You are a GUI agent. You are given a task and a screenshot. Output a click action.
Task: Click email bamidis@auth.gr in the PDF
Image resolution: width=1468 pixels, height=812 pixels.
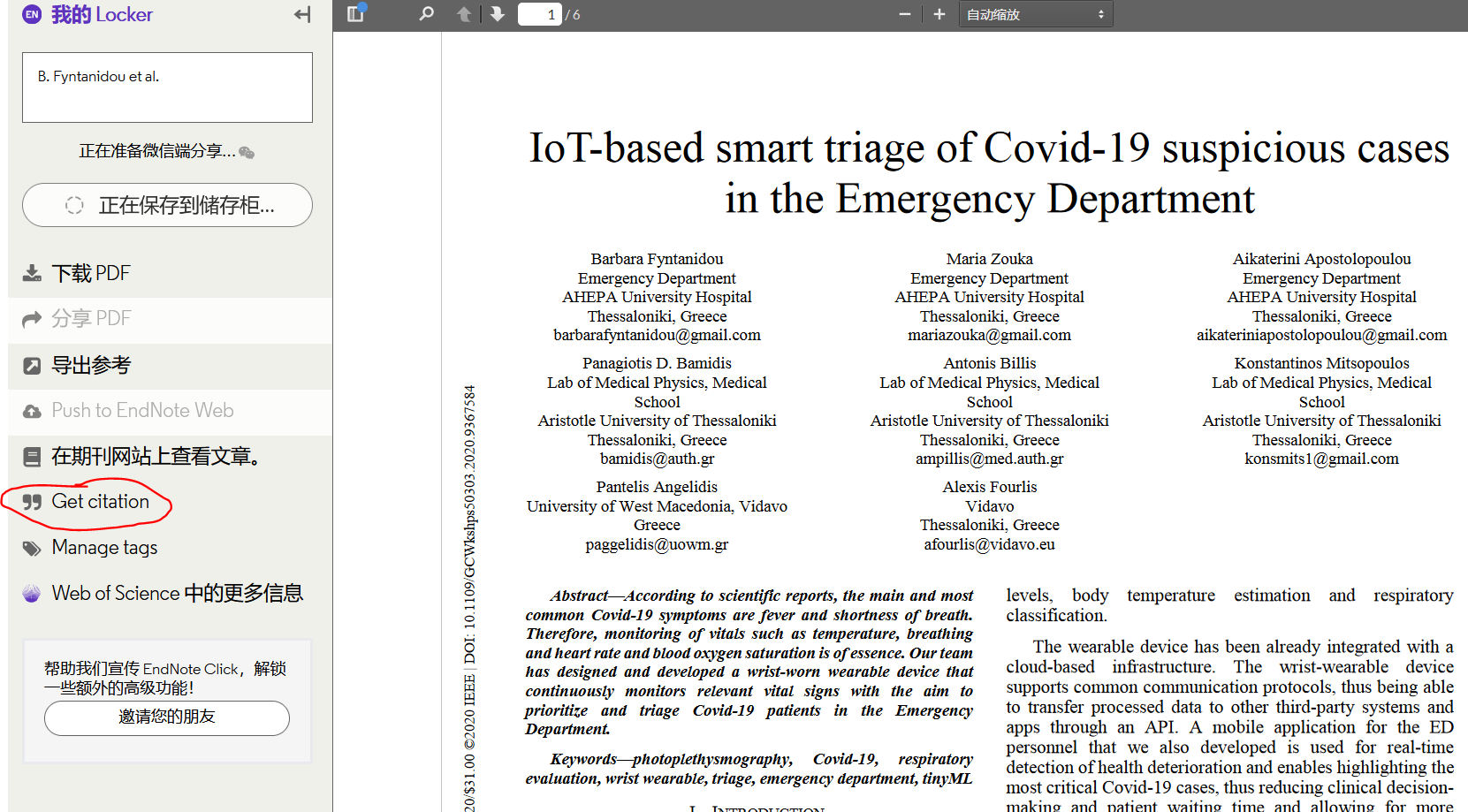(657, 459)
